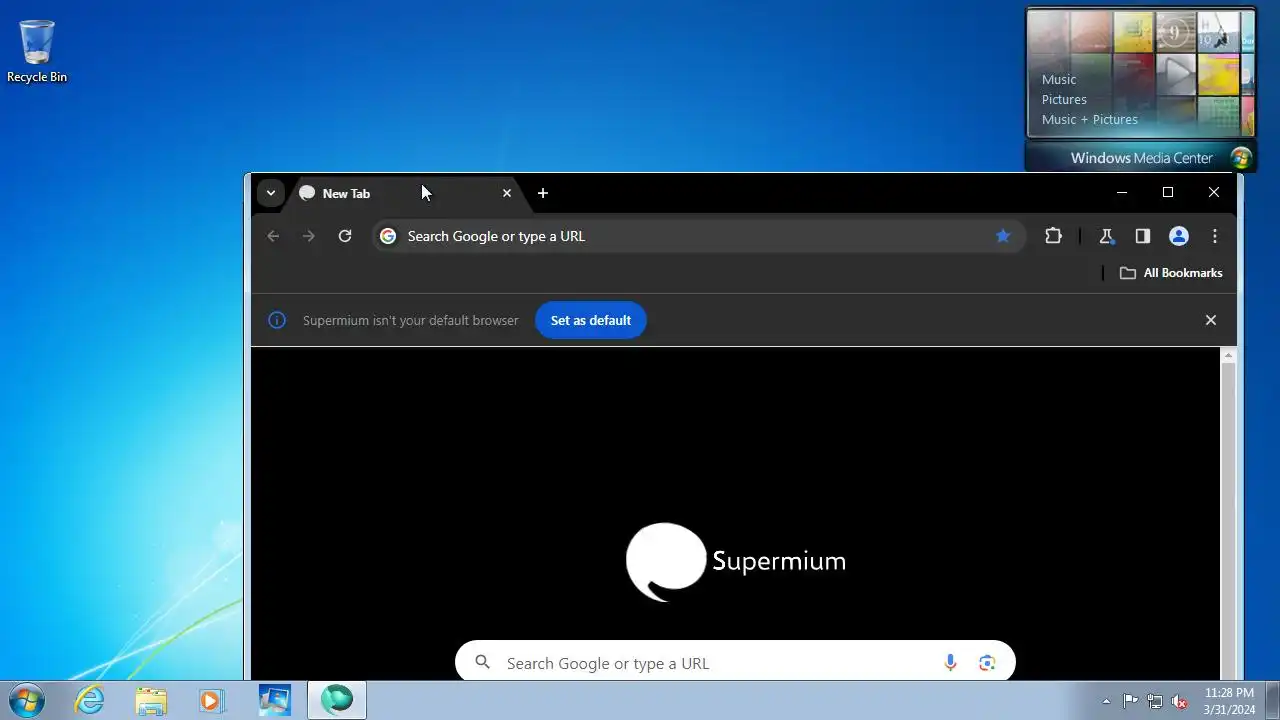Image resolution: width=1280 pixels, height=720 pixels.
Task: Dismiss the default browser infobar
Action: [1211, 320]
